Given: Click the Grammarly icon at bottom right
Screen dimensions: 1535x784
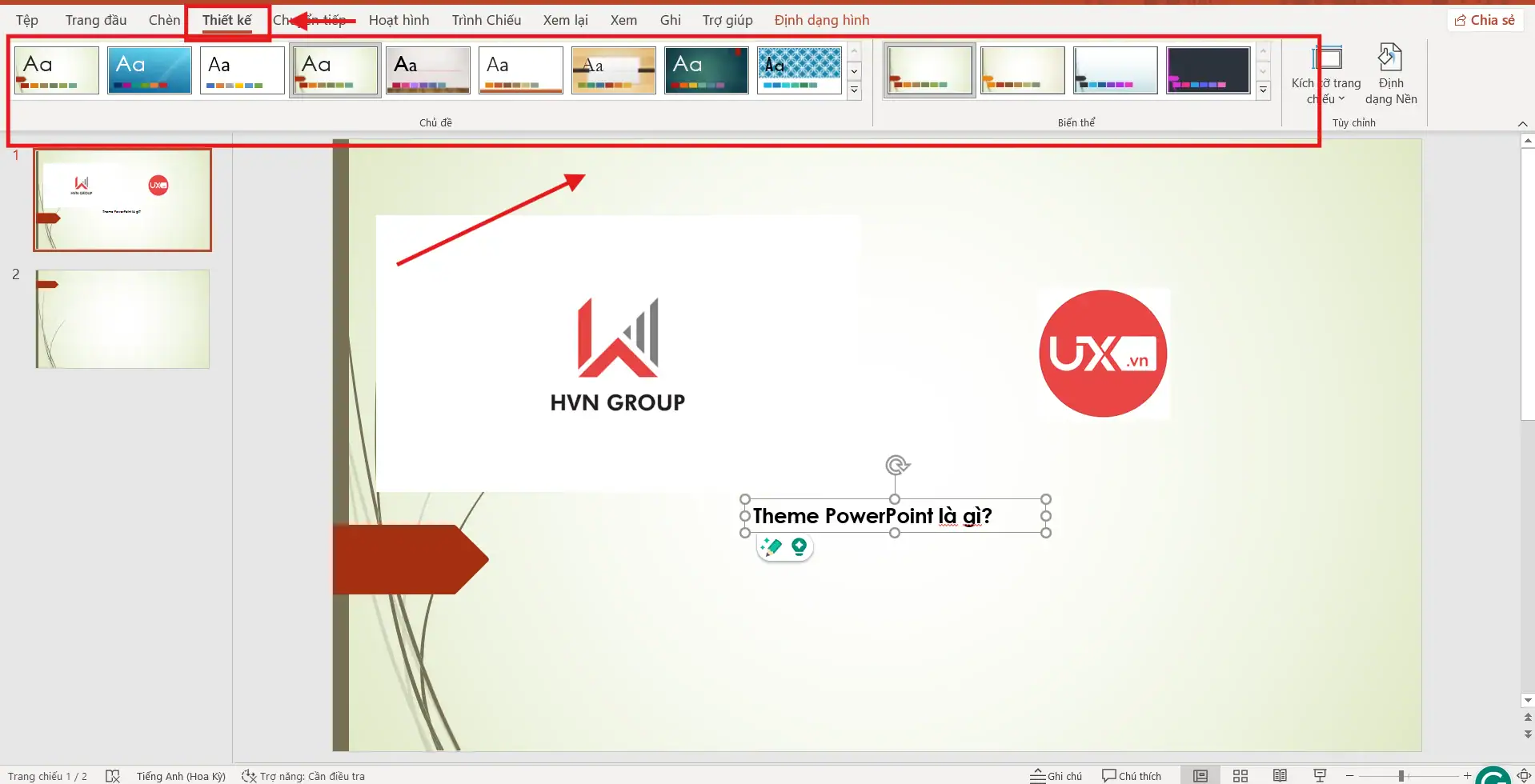Looking at the screenshot, I should point(1493,775).
